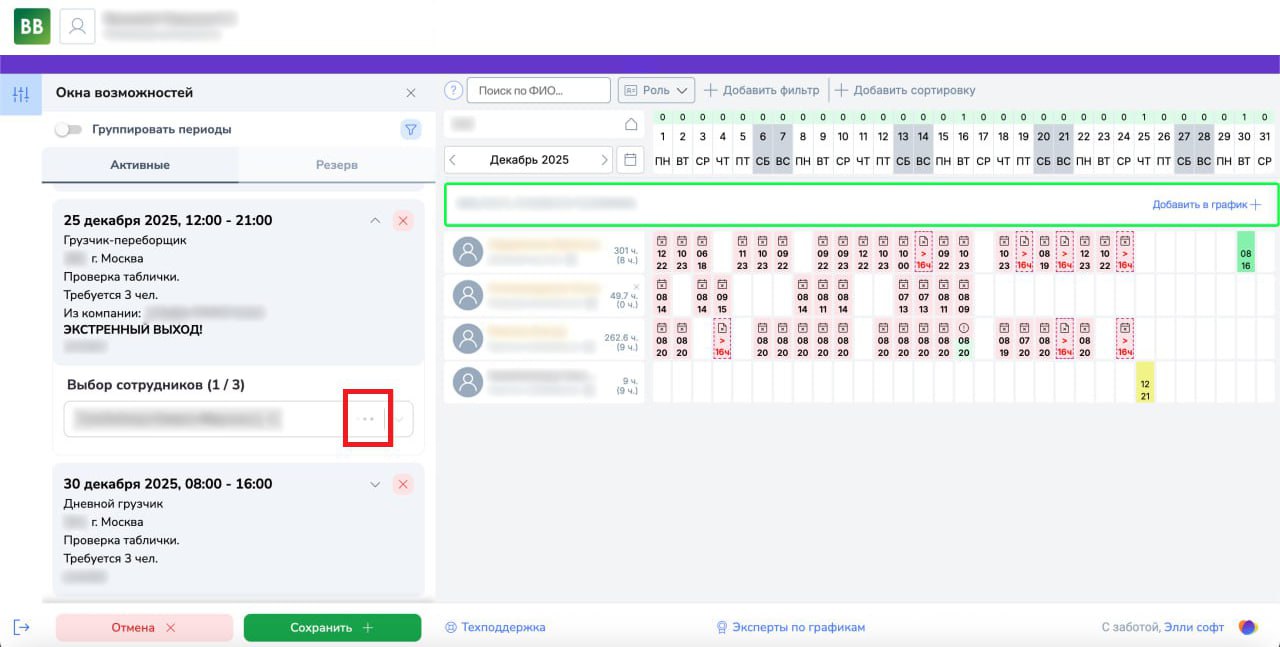Select the Активные tab
The height and width of the screenshot is (647, 1280).
[140, 165]
